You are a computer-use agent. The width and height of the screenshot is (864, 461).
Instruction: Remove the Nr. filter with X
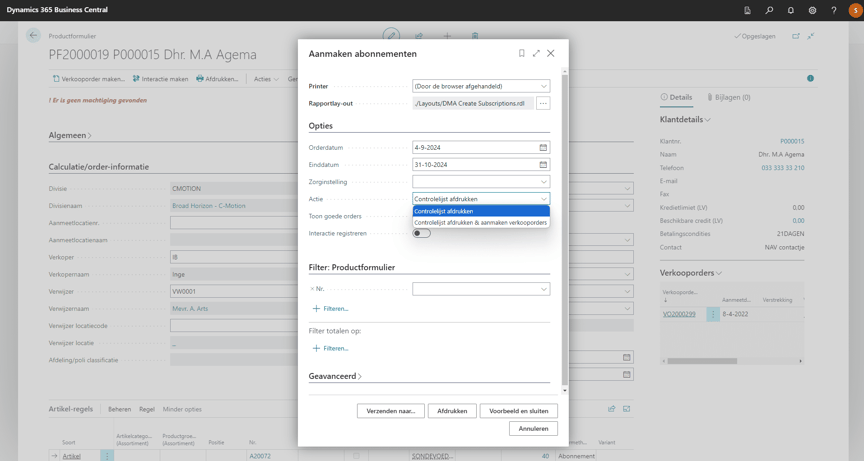[x=312, y=289]
